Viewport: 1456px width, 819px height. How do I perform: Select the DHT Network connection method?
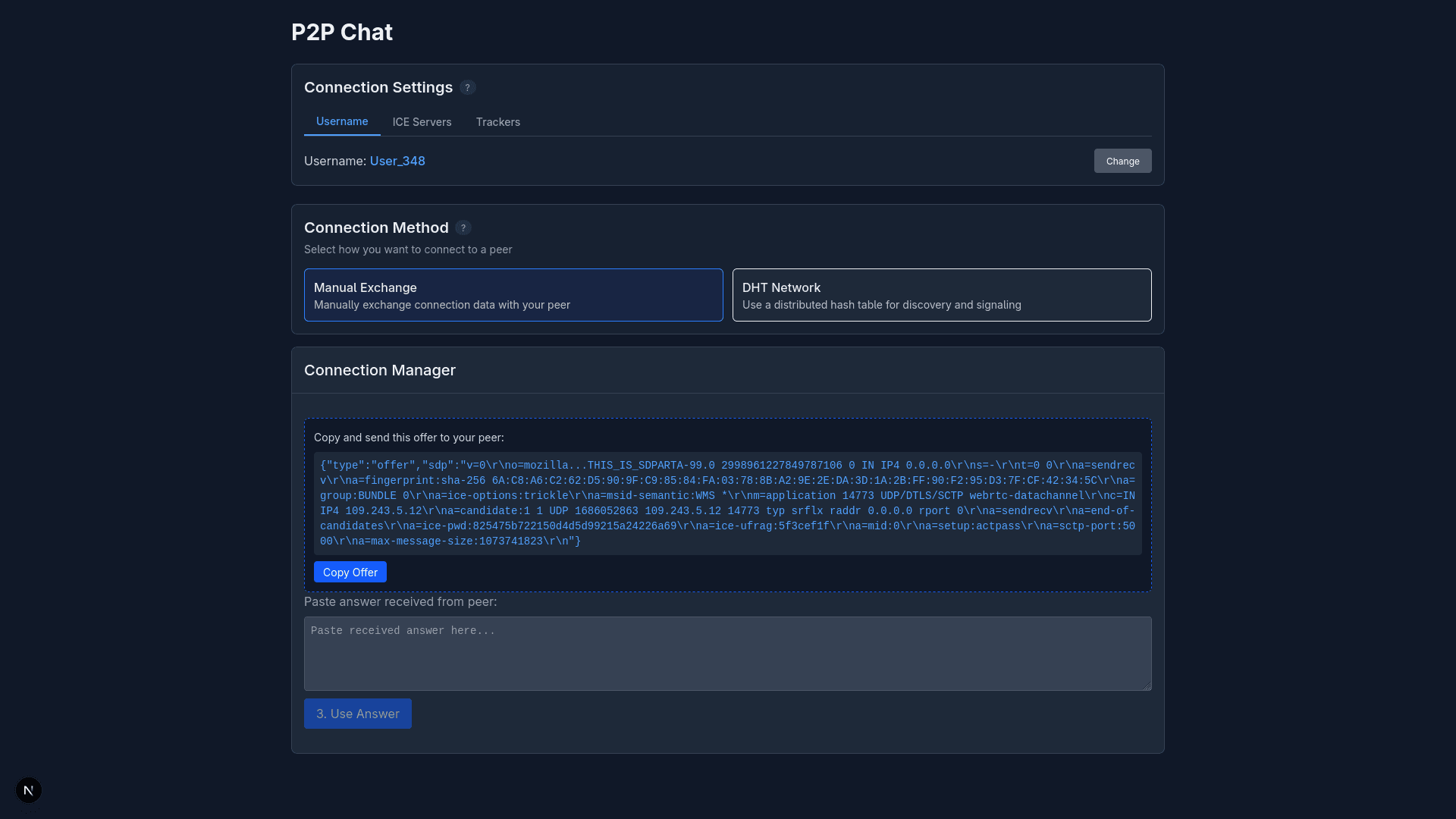942,295
